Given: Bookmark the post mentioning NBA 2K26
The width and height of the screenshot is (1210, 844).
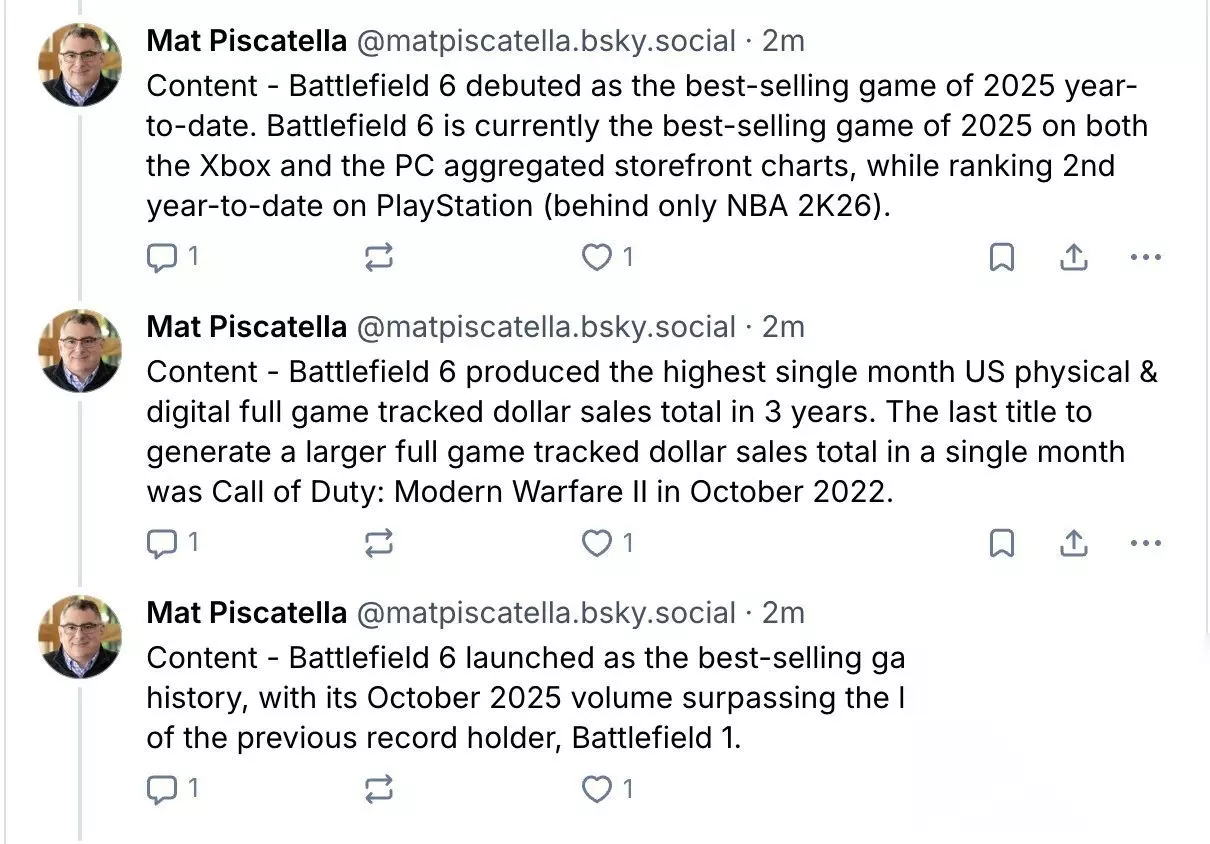Looking at the screenshot, I should [x=1001, y=258].
